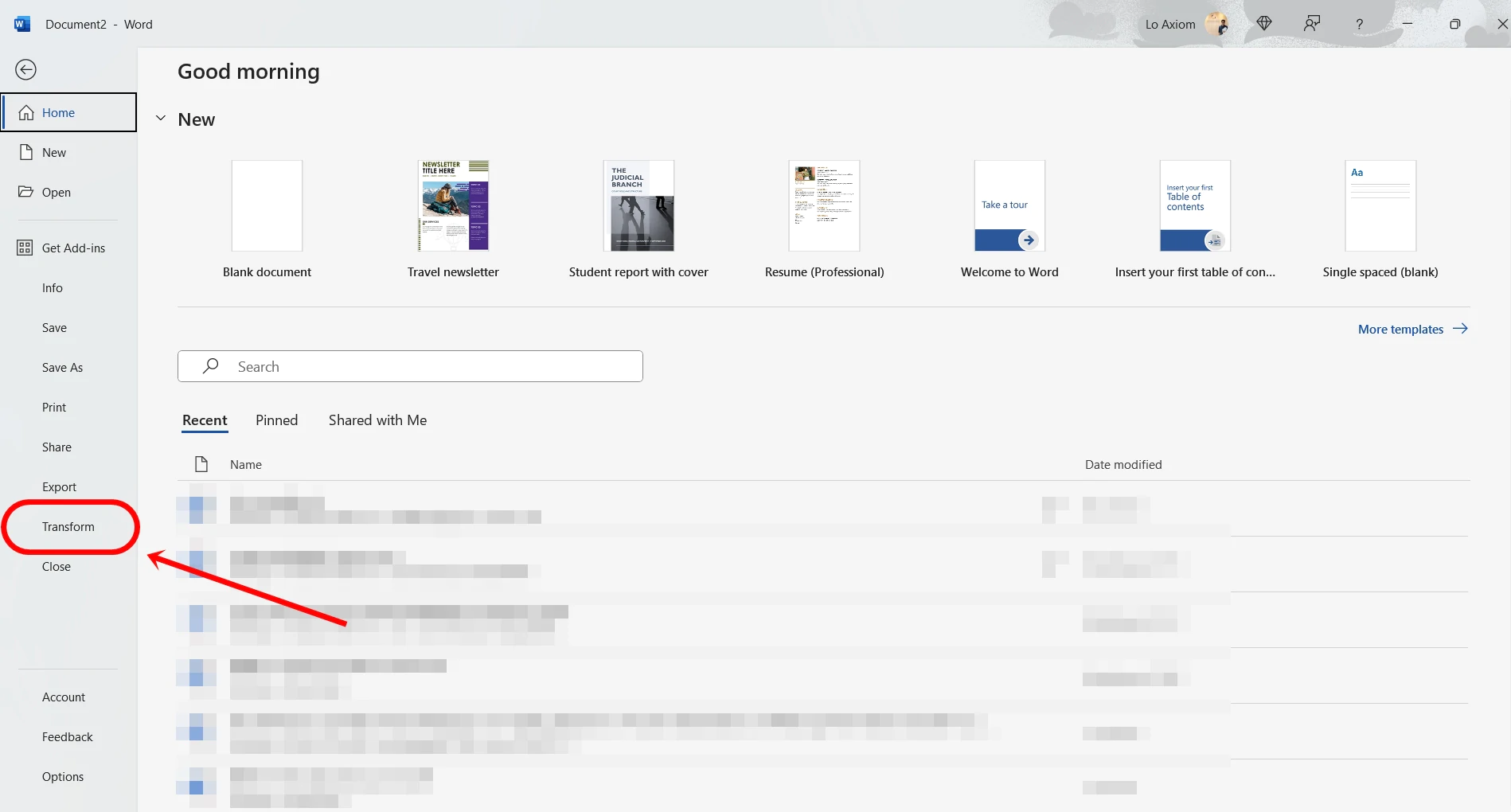
Task: Switch to the Shared with Me tab
Action: click(377, 420)
